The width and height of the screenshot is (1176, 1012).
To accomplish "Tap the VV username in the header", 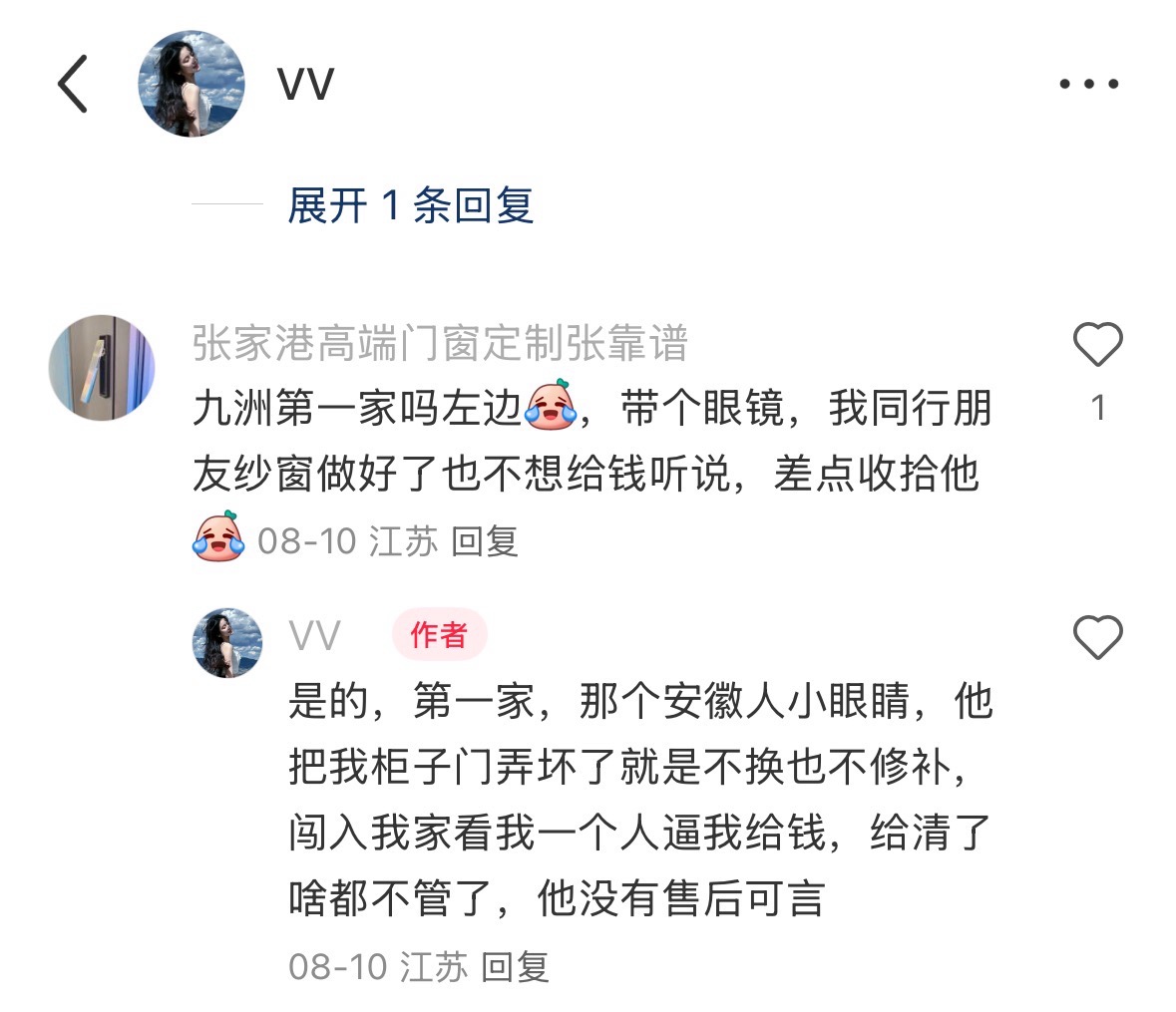I will click(305, 84).
